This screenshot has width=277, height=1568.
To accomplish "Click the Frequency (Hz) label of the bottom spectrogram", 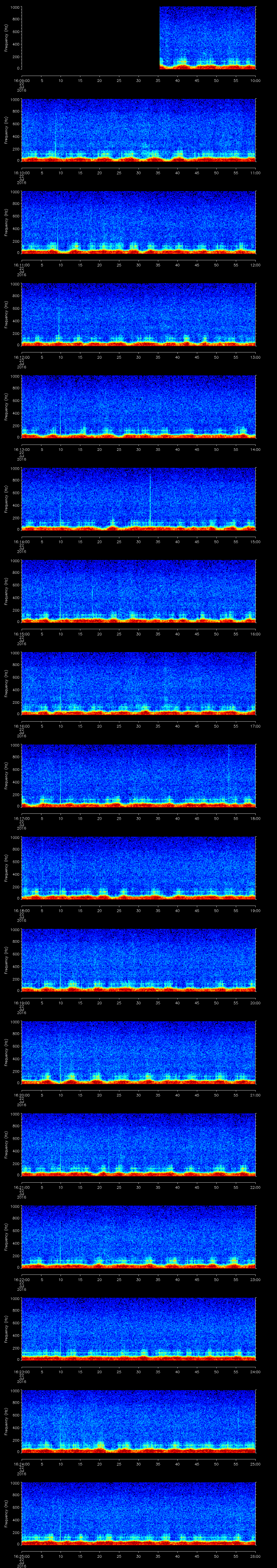I will (6, 1513).
